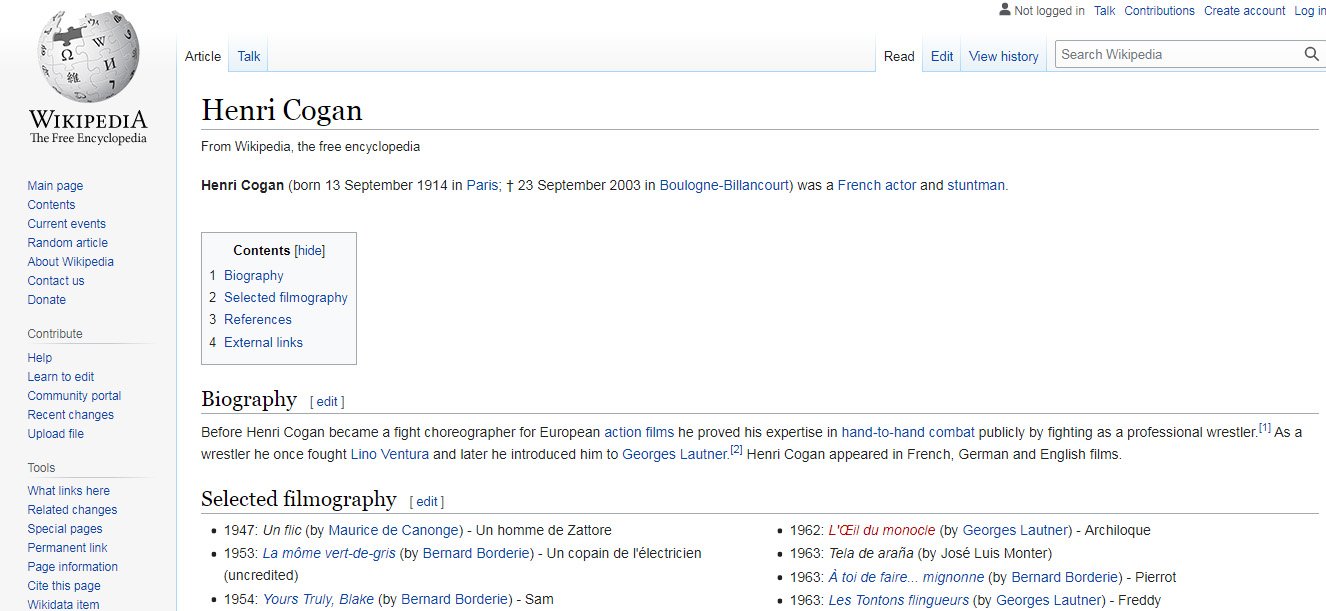This screenshot has height=611, width=1326.
Task: Click Cite this page
Action: tap(64, 586)
